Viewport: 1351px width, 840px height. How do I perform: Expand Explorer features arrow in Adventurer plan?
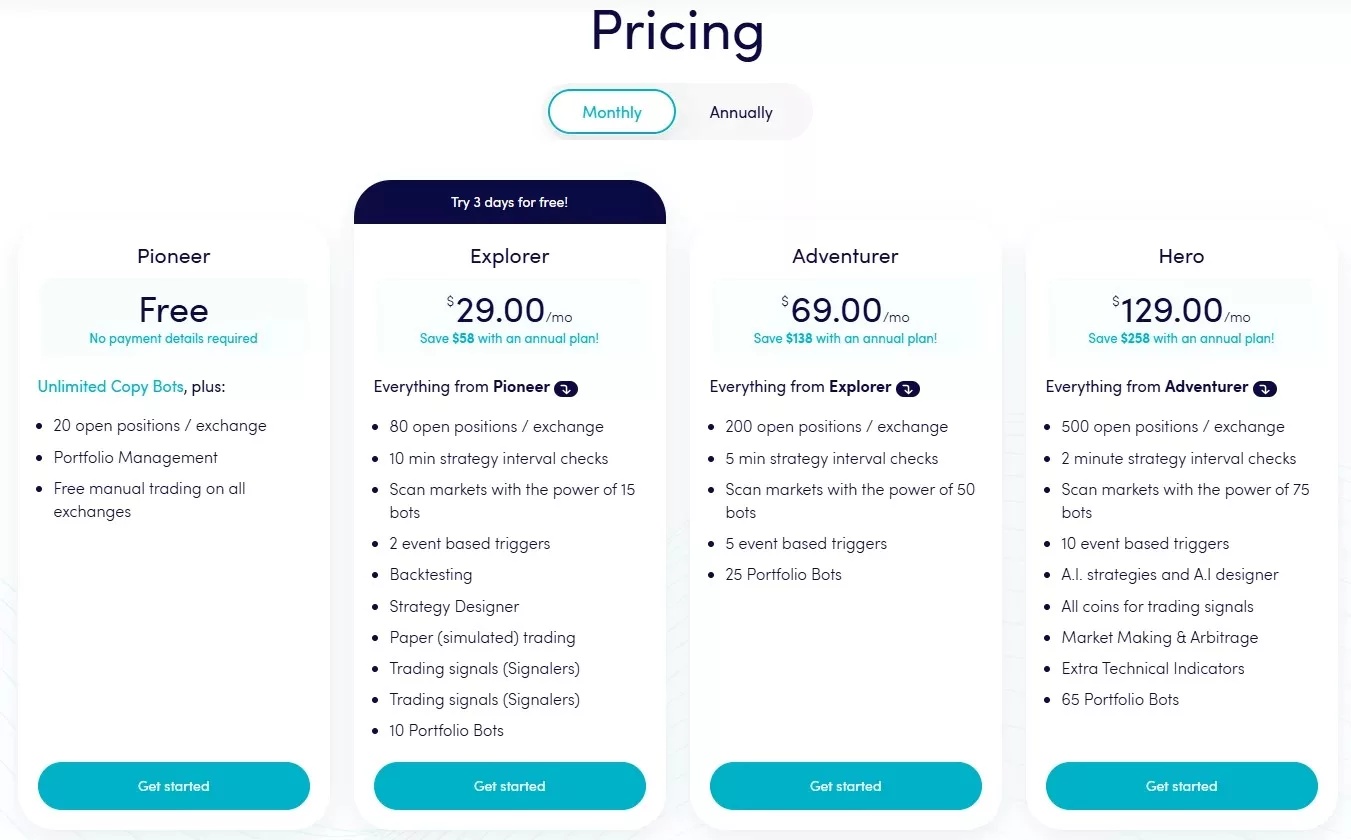tap(908, 388)
